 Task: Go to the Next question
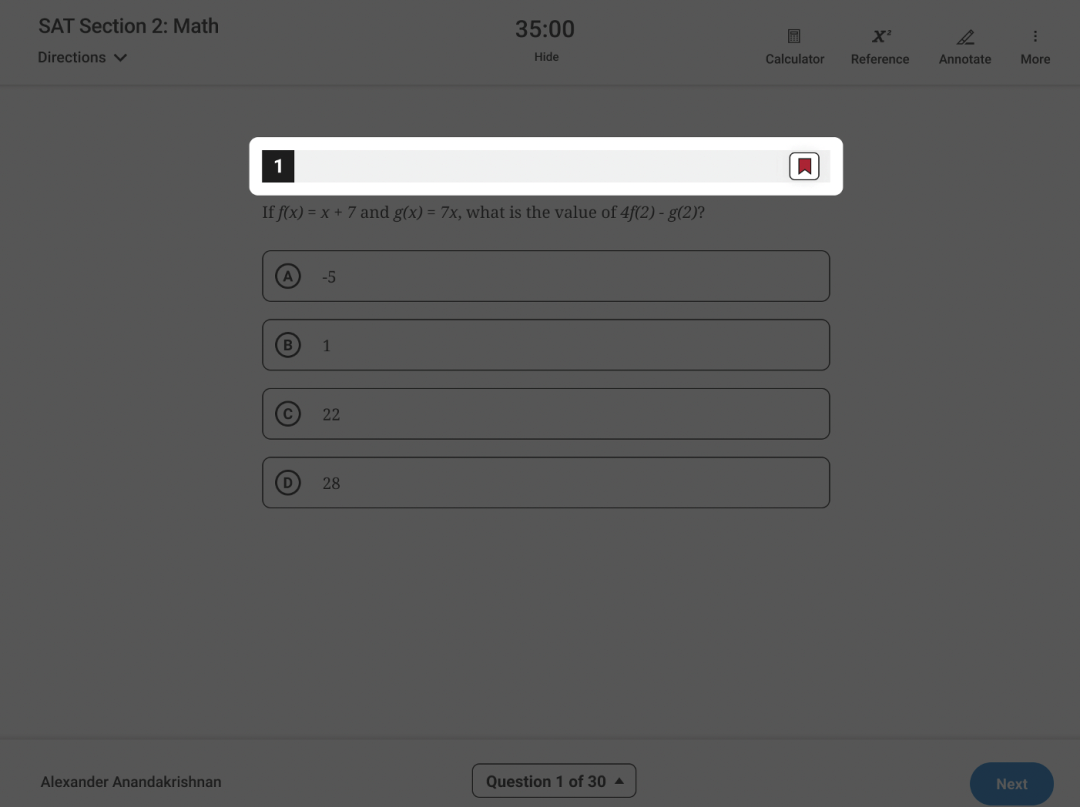coord(1011,784)
